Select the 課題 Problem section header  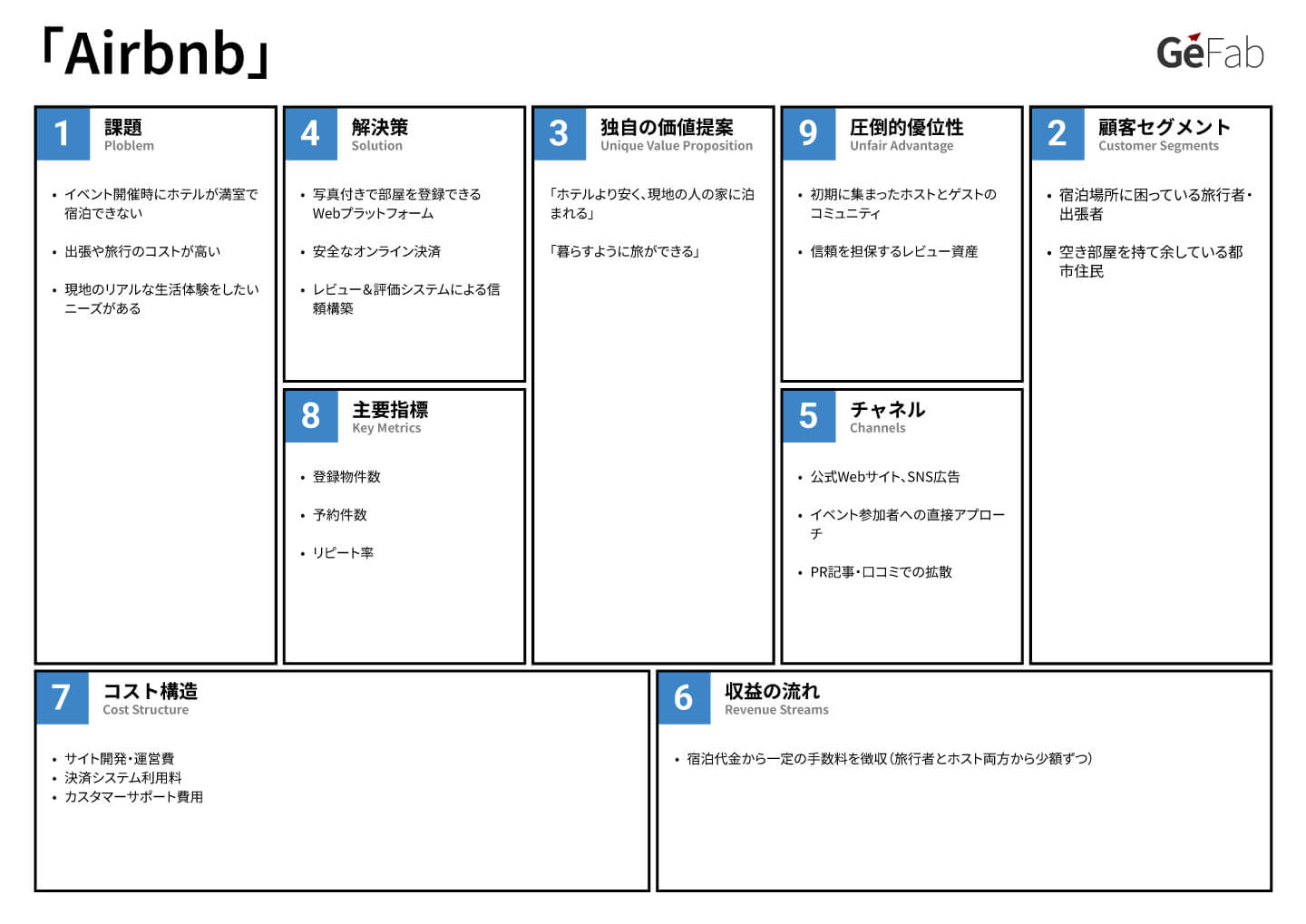click(x=129, y=134)
